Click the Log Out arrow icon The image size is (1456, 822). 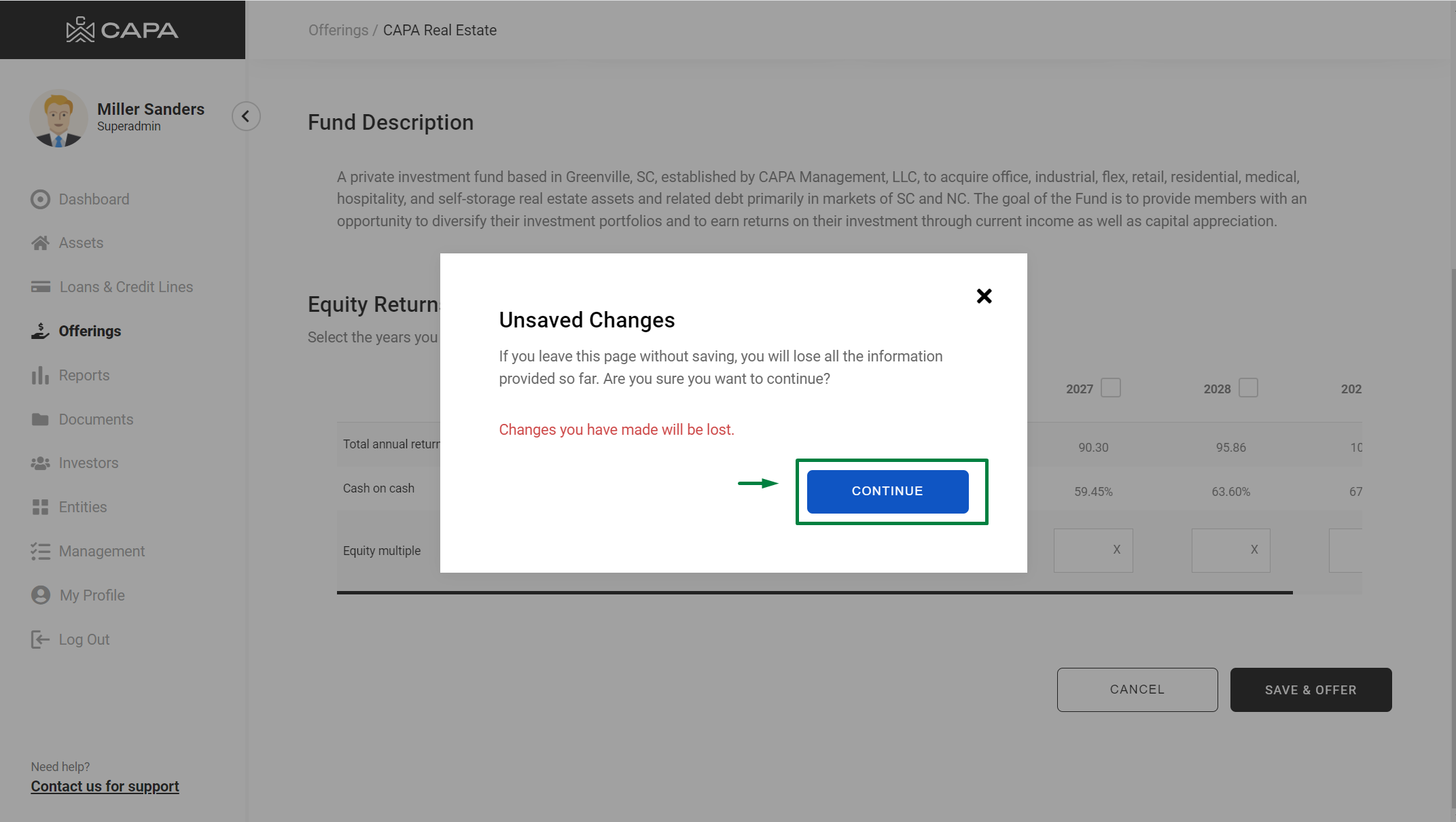coord(40,639)
